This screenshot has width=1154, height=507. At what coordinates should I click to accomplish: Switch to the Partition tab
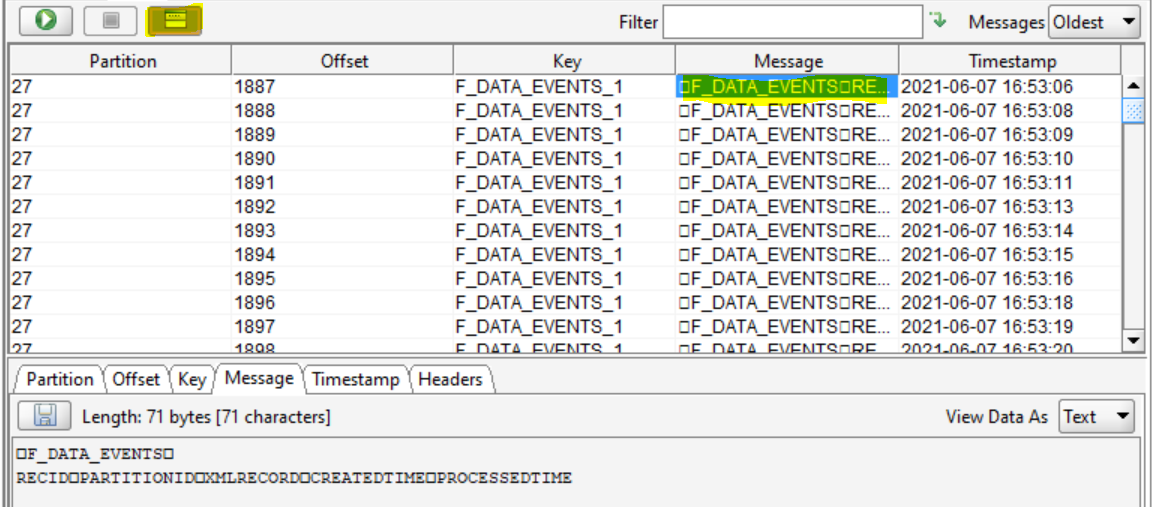(59, 379)
